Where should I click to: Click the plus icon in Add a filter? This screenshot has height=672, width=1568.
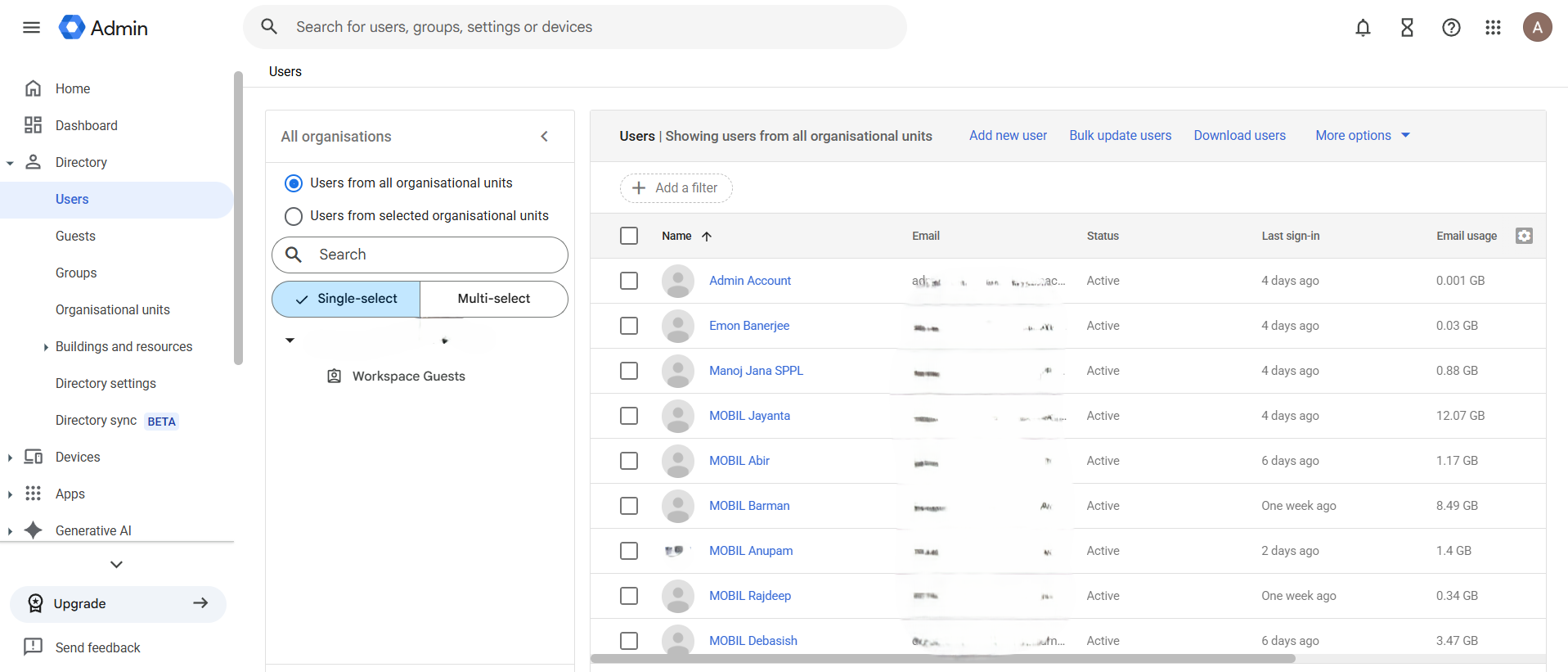tap(639, 188)
